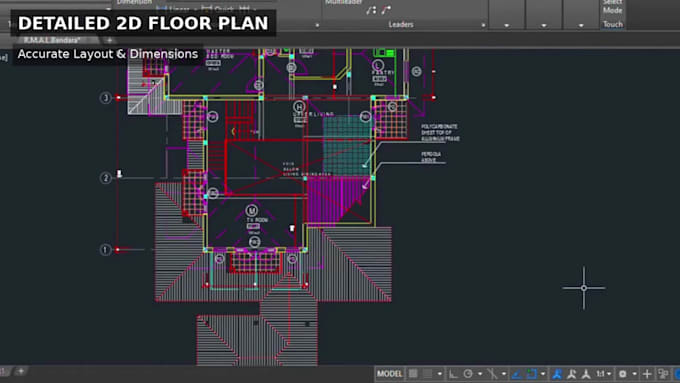The image size is (680, 383).
Task: Click the isolate objects status icon
Action: pos(663,373)
